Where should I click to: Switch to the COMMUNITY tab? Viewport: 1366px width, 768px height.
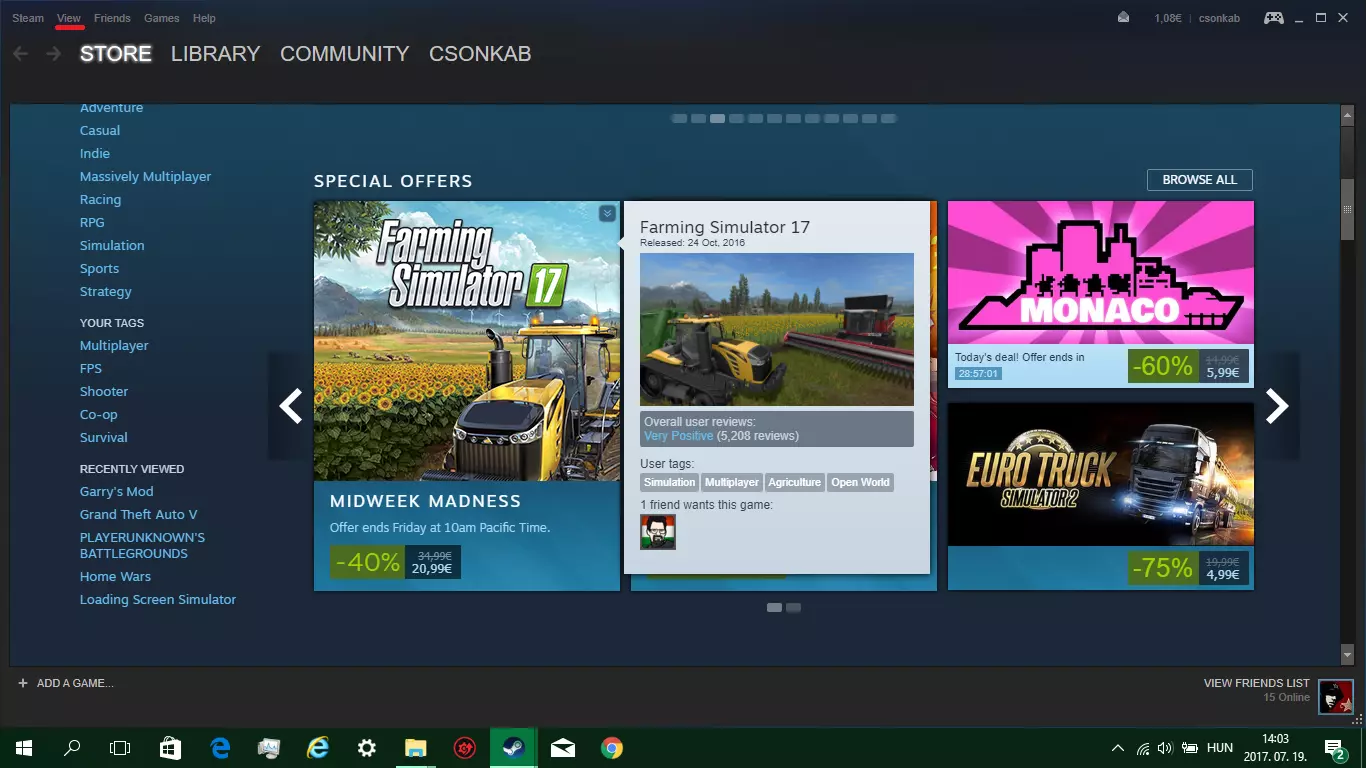coord(345,54)
